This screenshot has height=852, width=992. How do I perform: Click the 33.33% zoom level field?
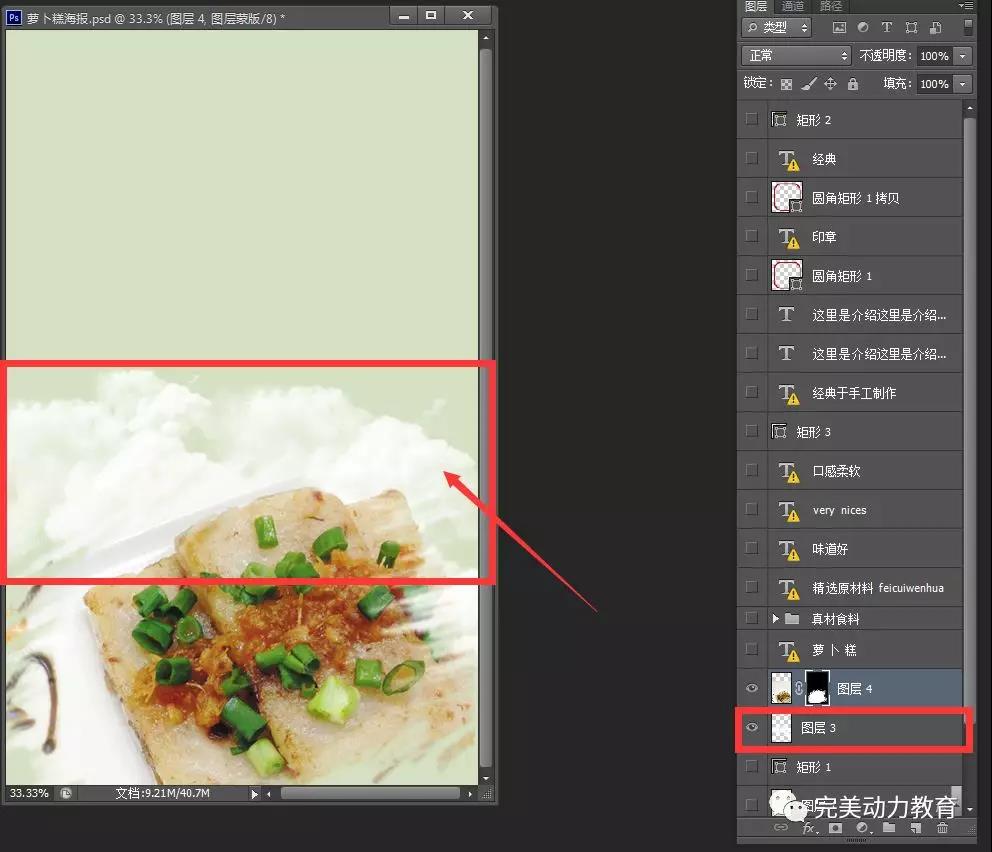(29, 793)
